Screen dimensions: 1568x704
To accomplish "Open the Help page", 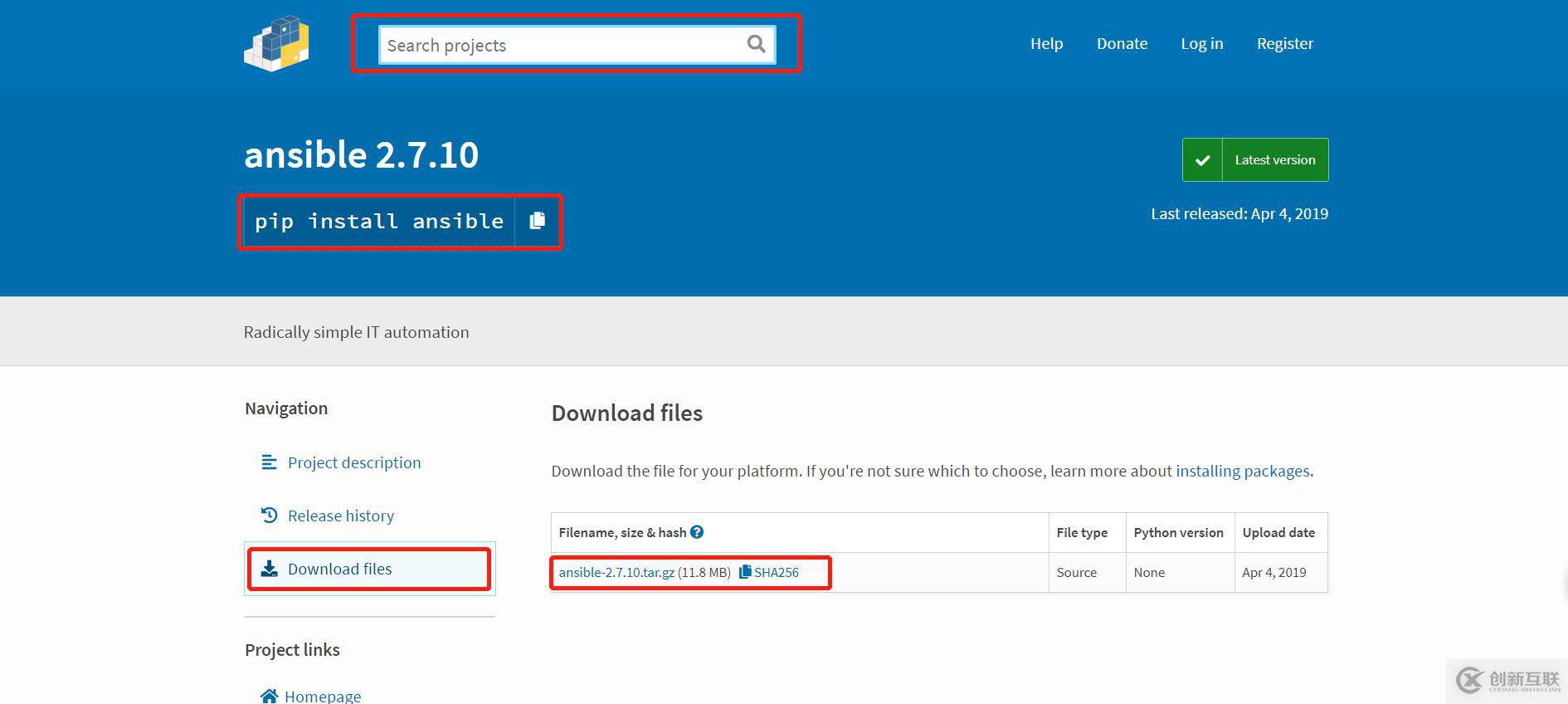I will tap(1046, 44).
